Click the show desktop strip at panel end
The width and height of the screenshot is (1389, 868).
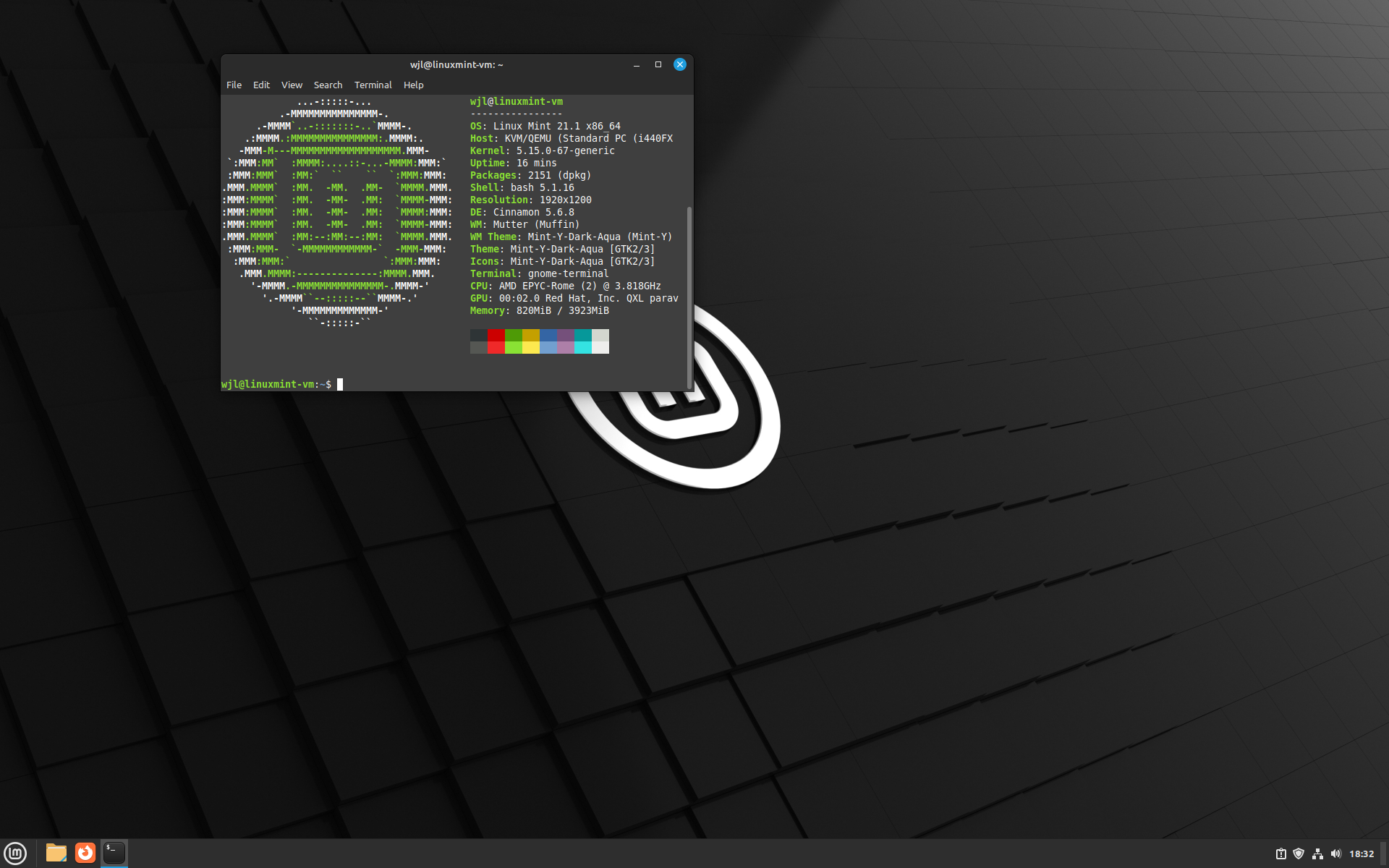[x=1384, y=854]
